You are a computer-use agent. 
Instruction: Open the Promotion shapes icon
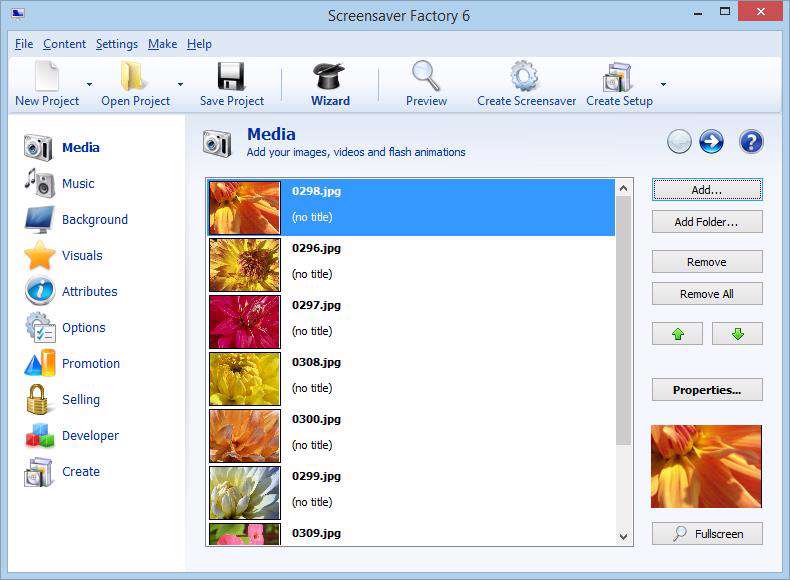(x=39, y=363)
